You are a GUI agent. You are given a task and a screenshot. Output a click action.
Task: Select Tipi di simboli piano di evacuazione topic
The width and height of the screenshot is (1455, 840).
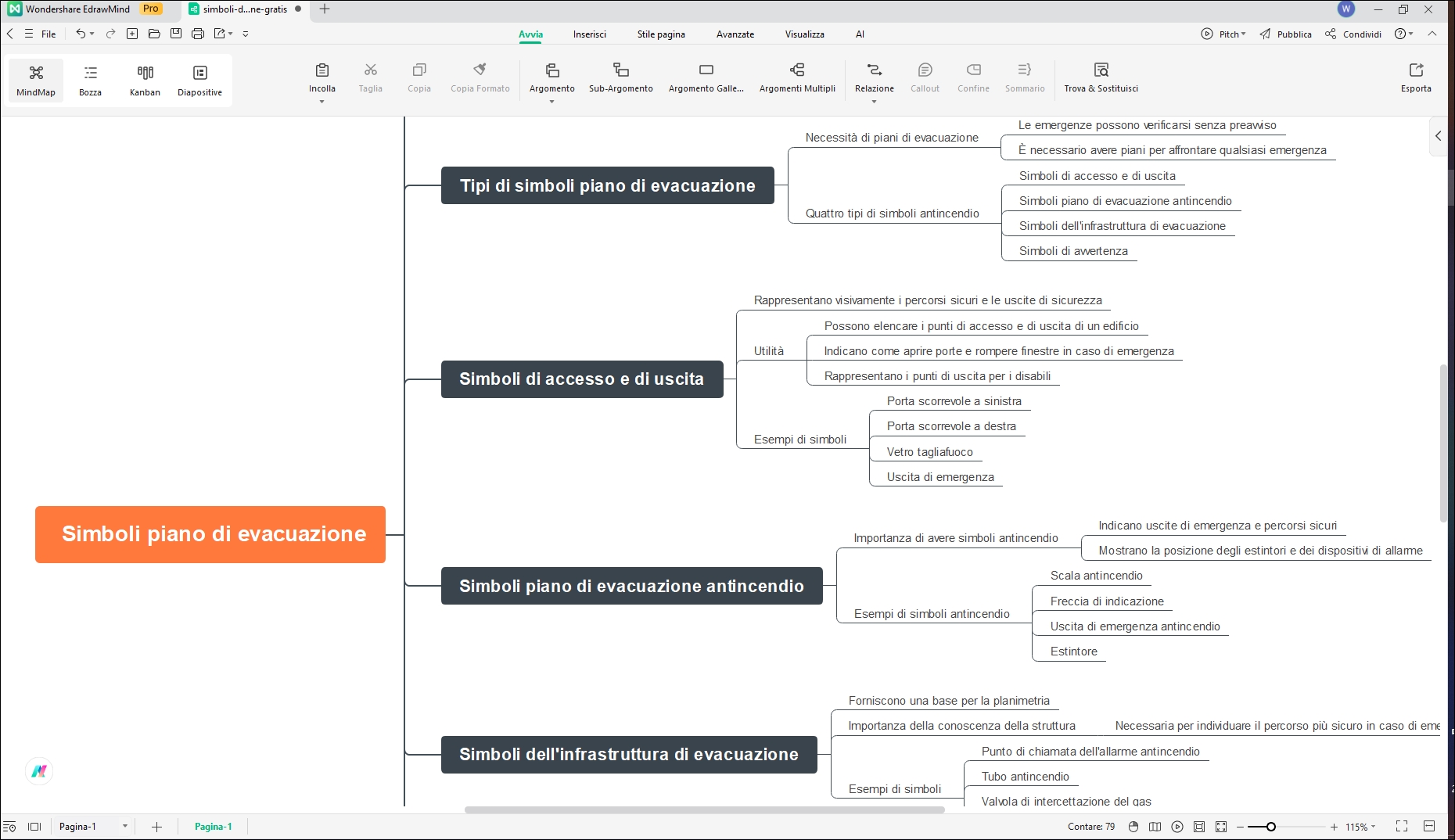pyautogui.click(x=608, y=185)
